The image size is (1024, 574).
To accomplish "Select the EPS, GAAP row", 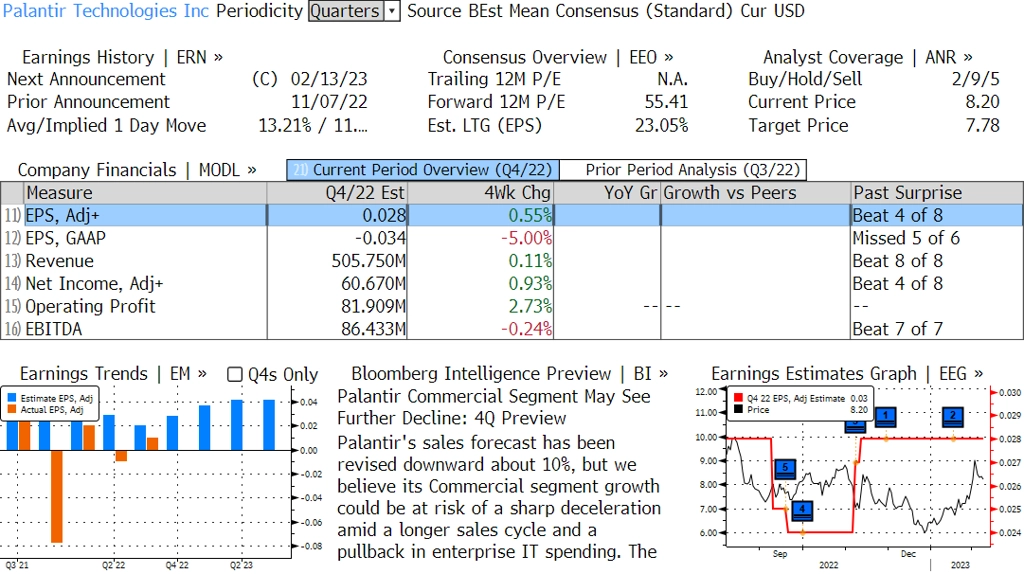I will click(x=512, y=238).
